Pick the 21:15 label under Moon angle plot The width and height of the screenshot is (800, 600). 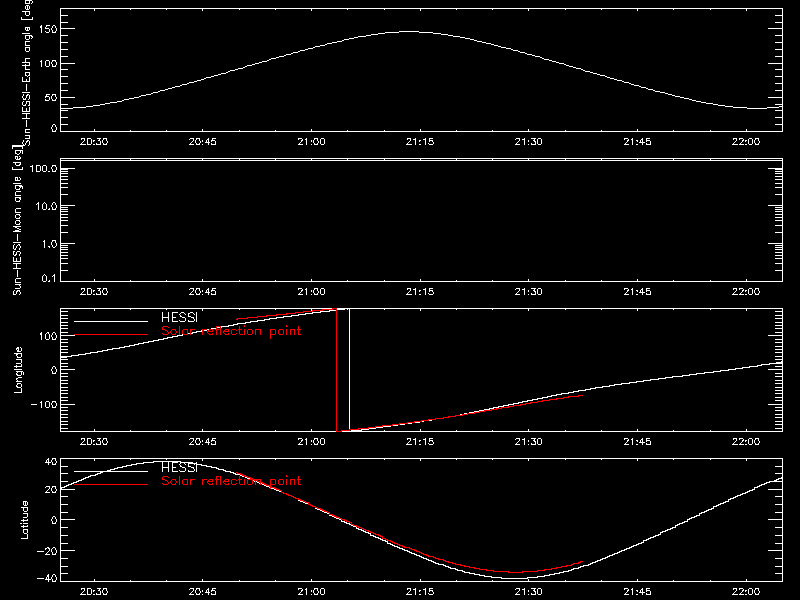[420, 292]
